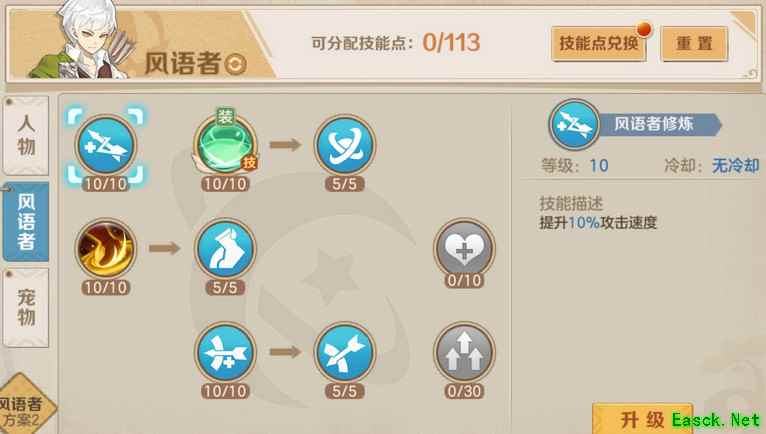Screen dimensions: 766x434
Task: Click the 重置 reset button
Action: [x=694, y=43]
